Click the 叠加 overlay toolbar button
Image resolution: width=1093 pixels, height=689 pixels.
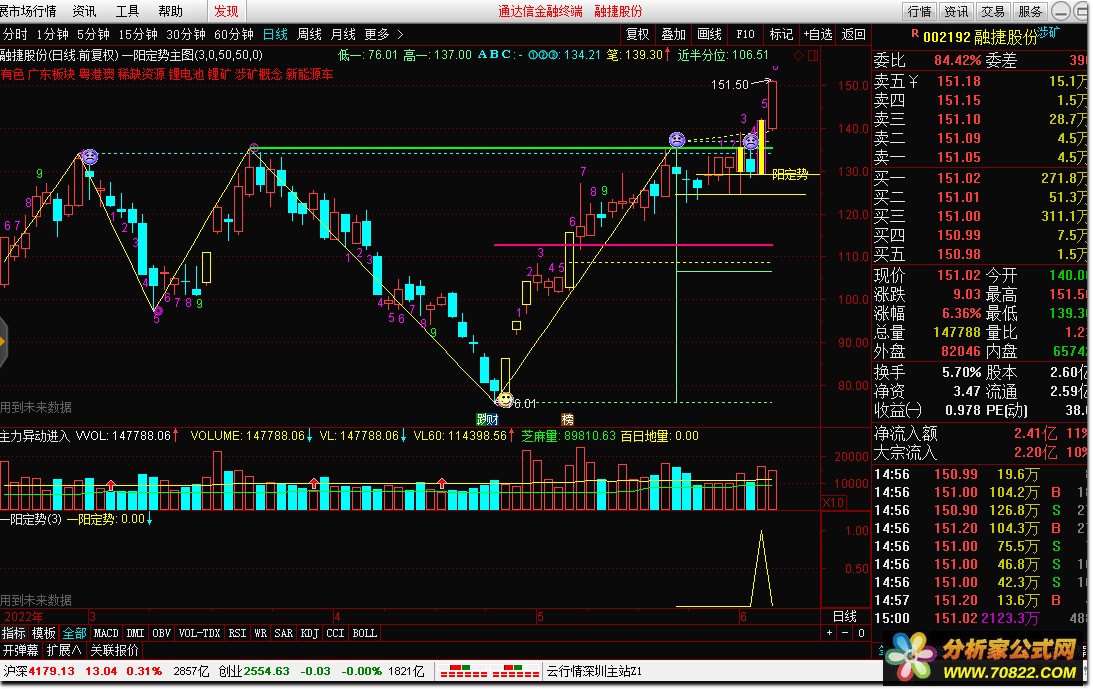[x=673, y=34]
